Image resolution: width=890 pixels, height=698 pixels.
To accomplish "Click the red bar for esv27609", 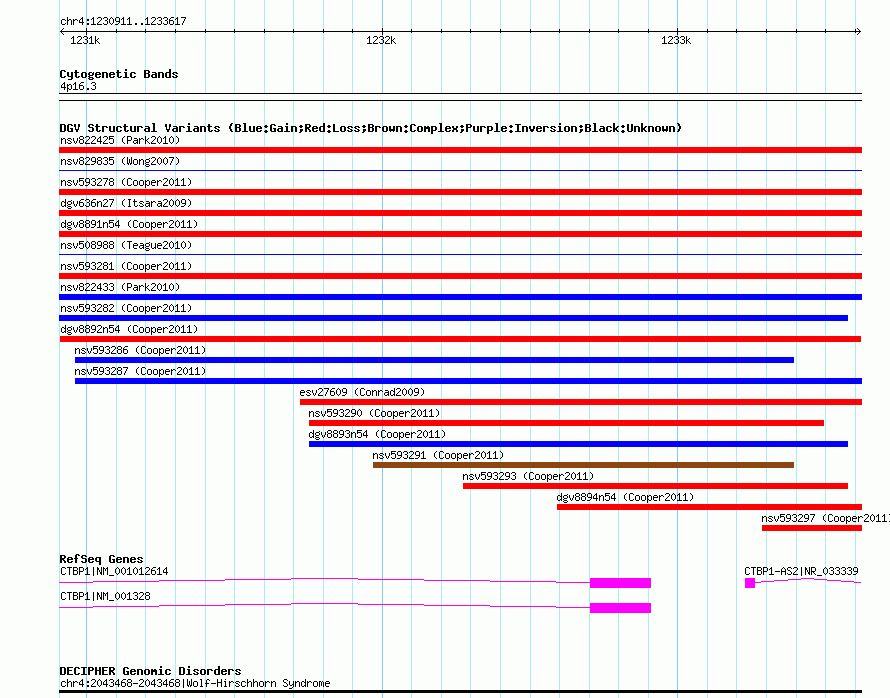I will click(x=581, y=402).
